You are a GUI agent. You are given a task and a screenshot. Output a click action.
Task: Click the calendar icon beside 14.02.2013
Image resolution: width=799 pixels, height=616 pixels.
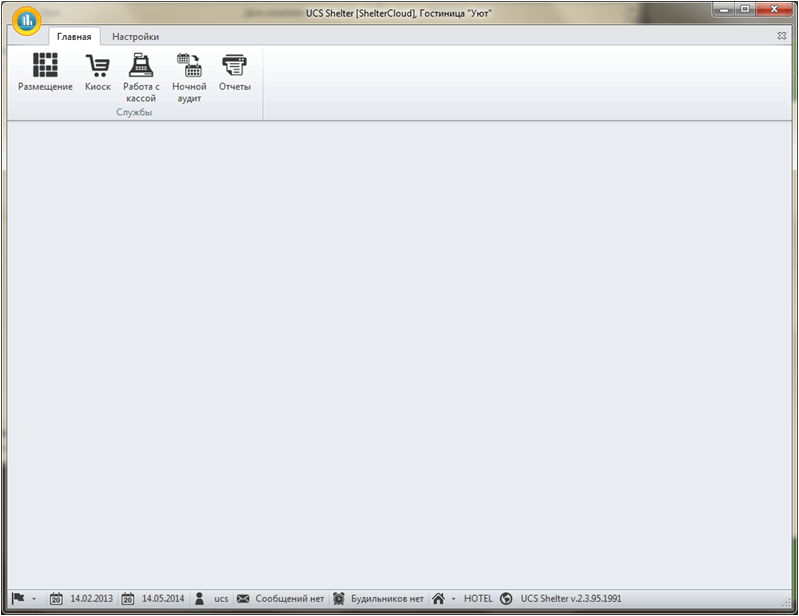coord(56,599)
